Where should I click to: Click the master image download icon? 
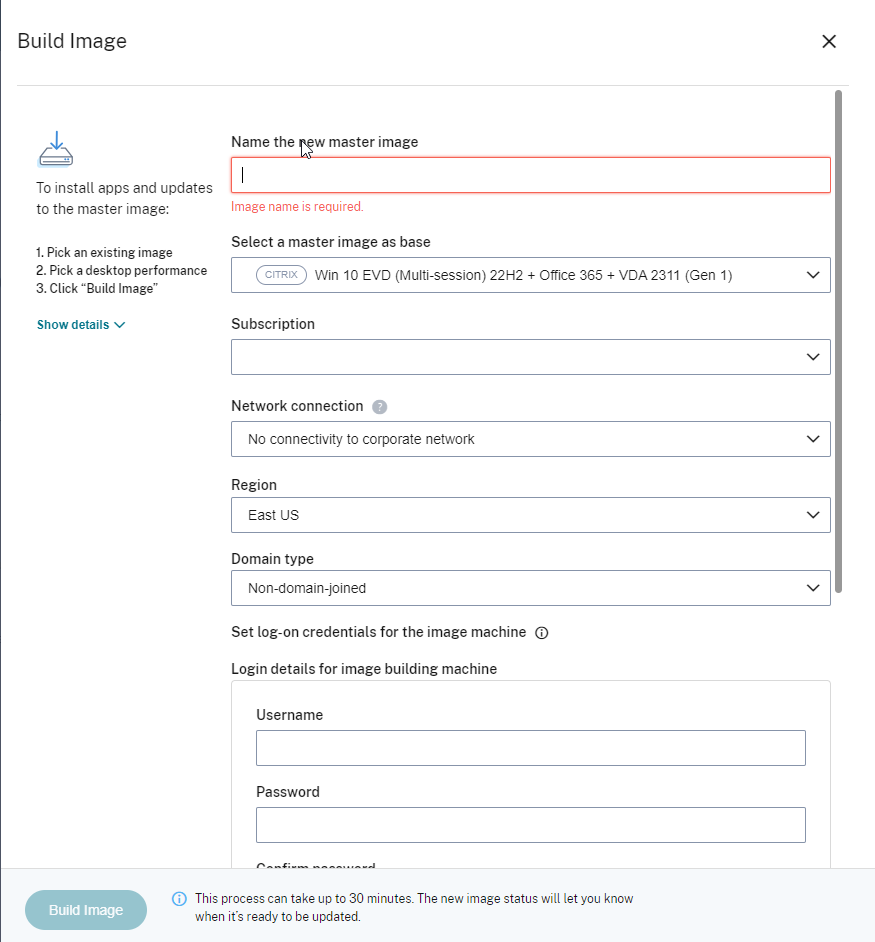[x=56, y=148]
